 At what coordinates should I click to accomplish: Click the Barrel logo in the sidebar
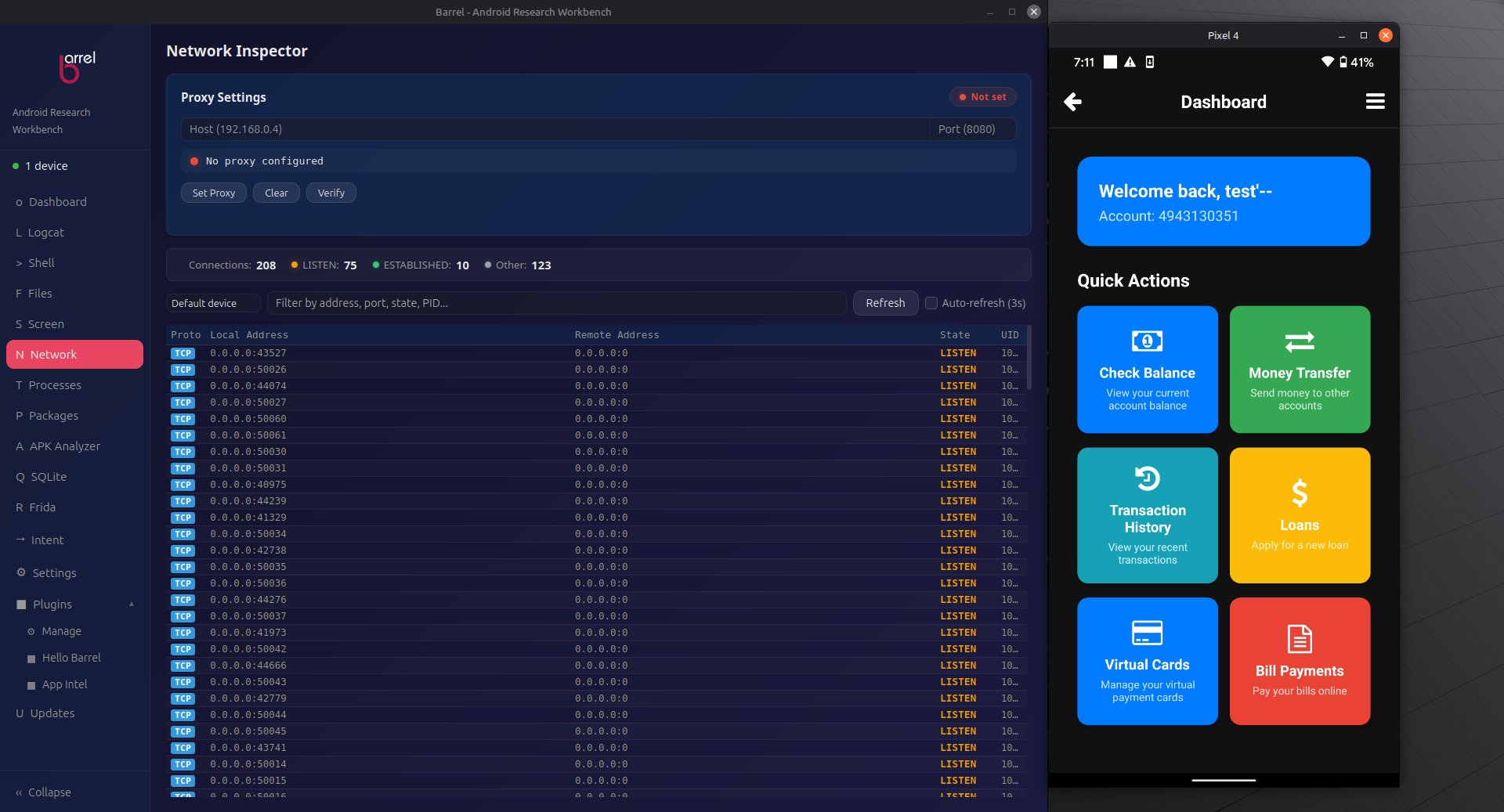(x=77, y=67)
